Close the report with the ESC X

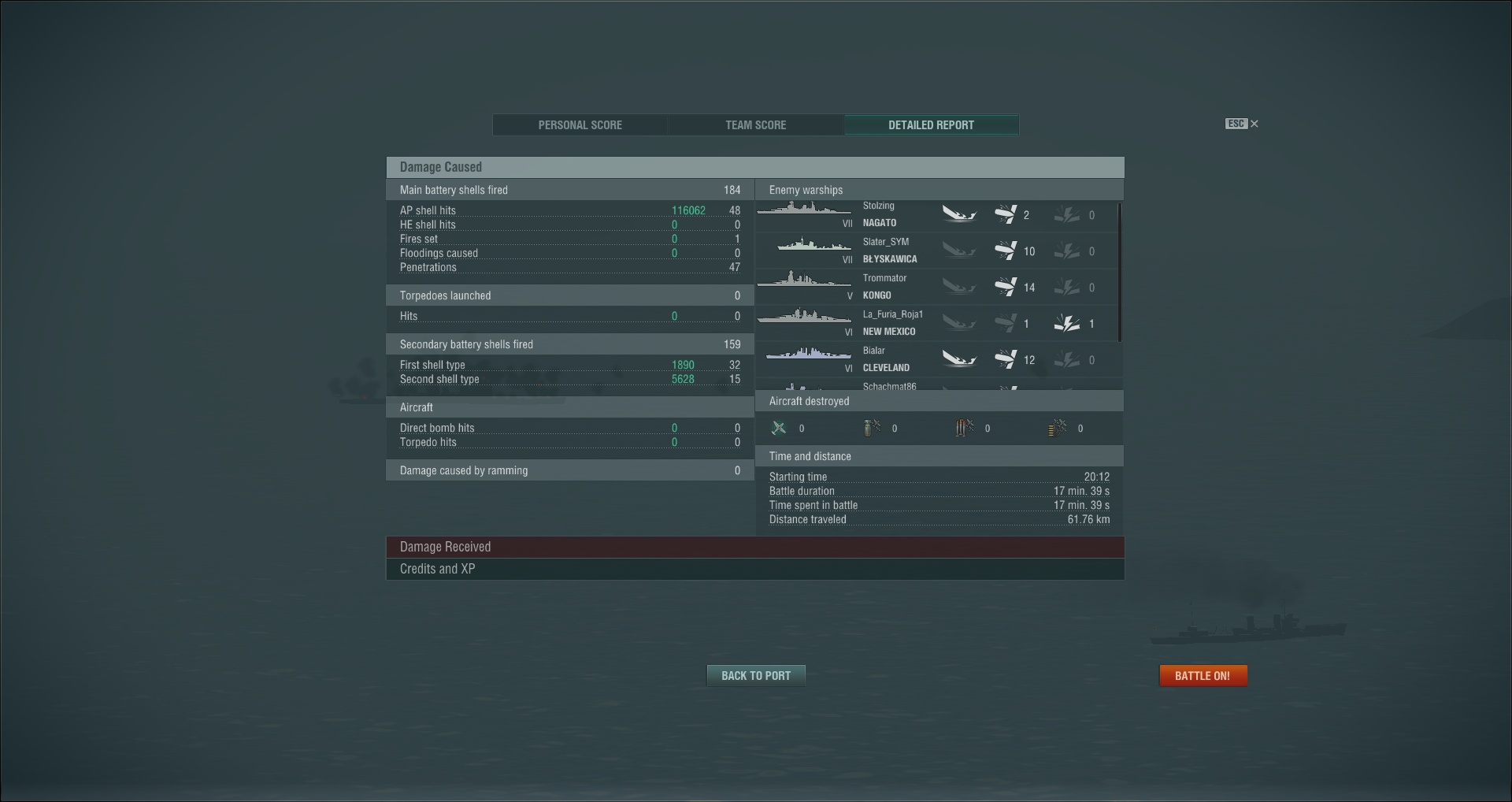coord(1242,124)
